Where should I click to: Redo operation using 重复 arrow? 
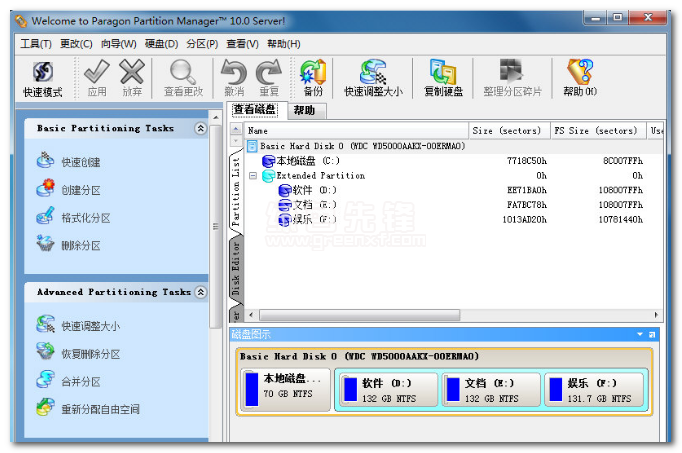[x=269, y=78]
